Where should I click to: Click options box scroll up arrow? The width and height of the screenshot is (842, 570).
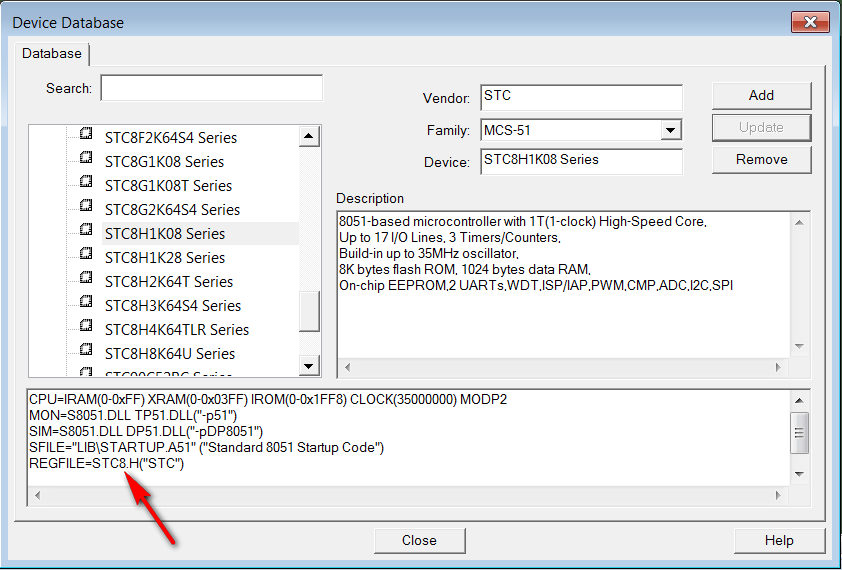coord(800,401)
